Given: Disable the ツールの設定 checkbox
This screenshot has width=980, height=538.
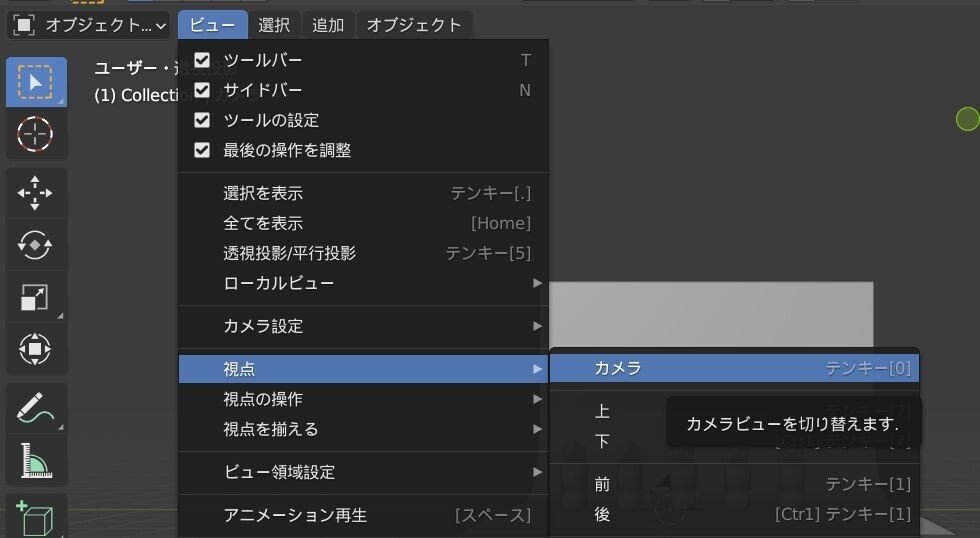Looking at the screenshot, I should [202, 120].
